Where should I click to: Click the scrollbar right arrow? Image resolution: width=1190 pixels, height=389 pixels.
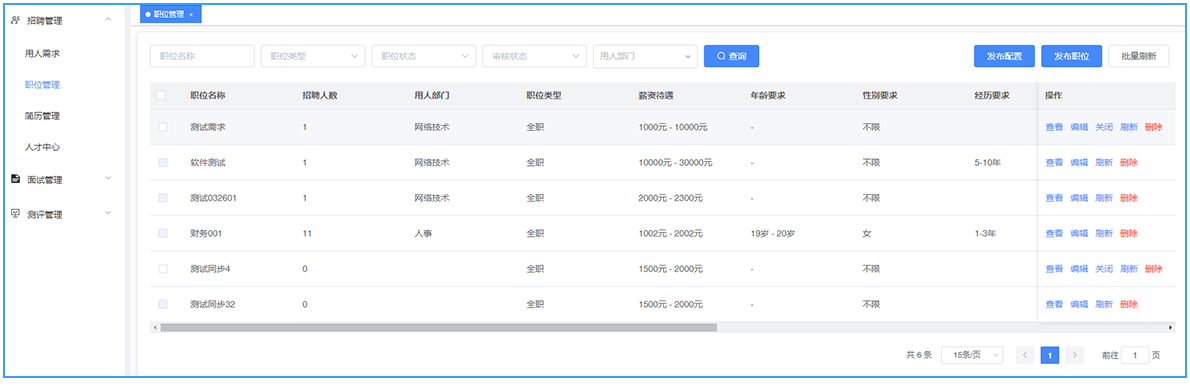point(1170,328)
